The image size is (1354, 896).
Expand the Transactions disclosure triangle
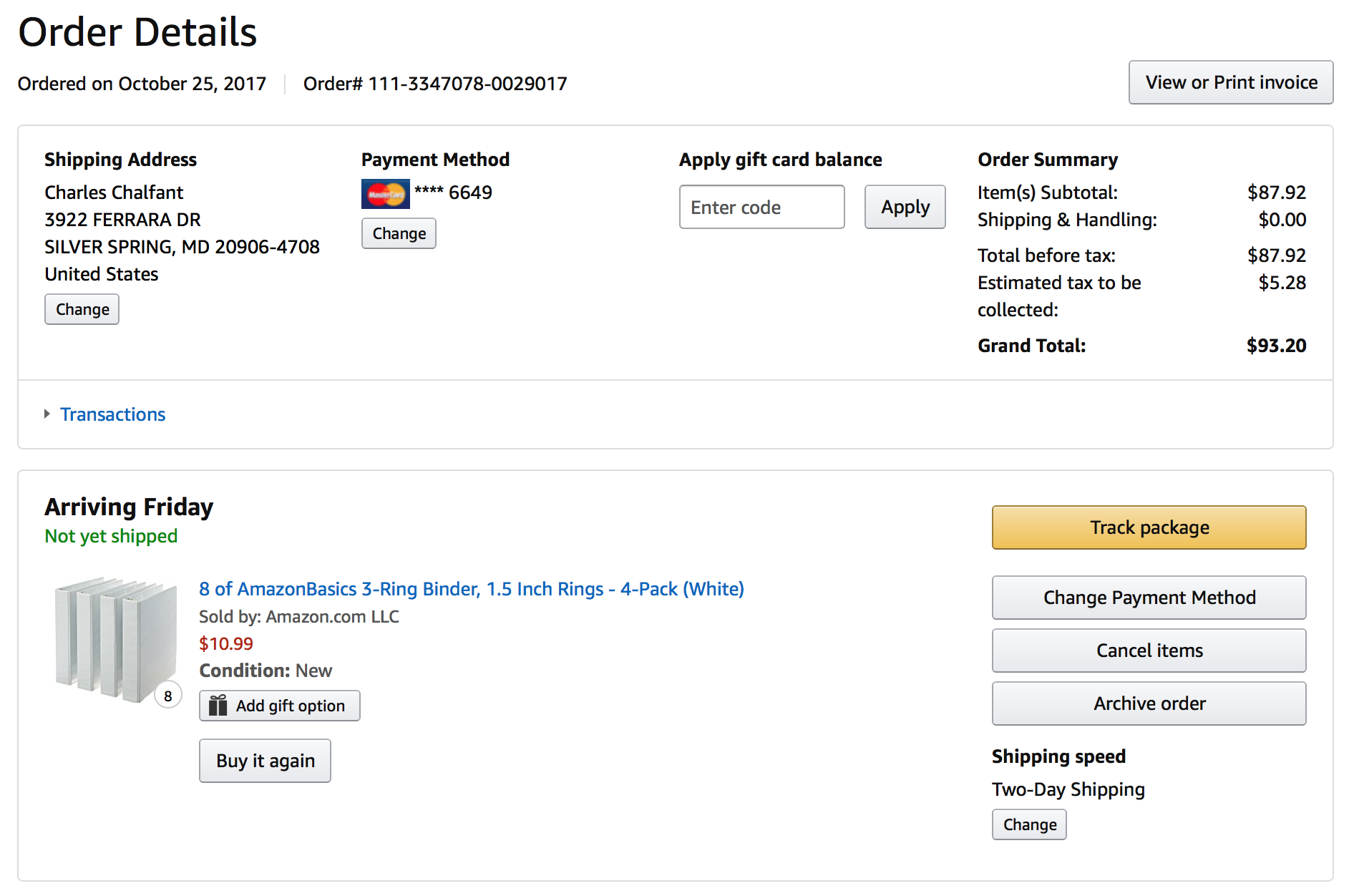[x=47, y=414]
